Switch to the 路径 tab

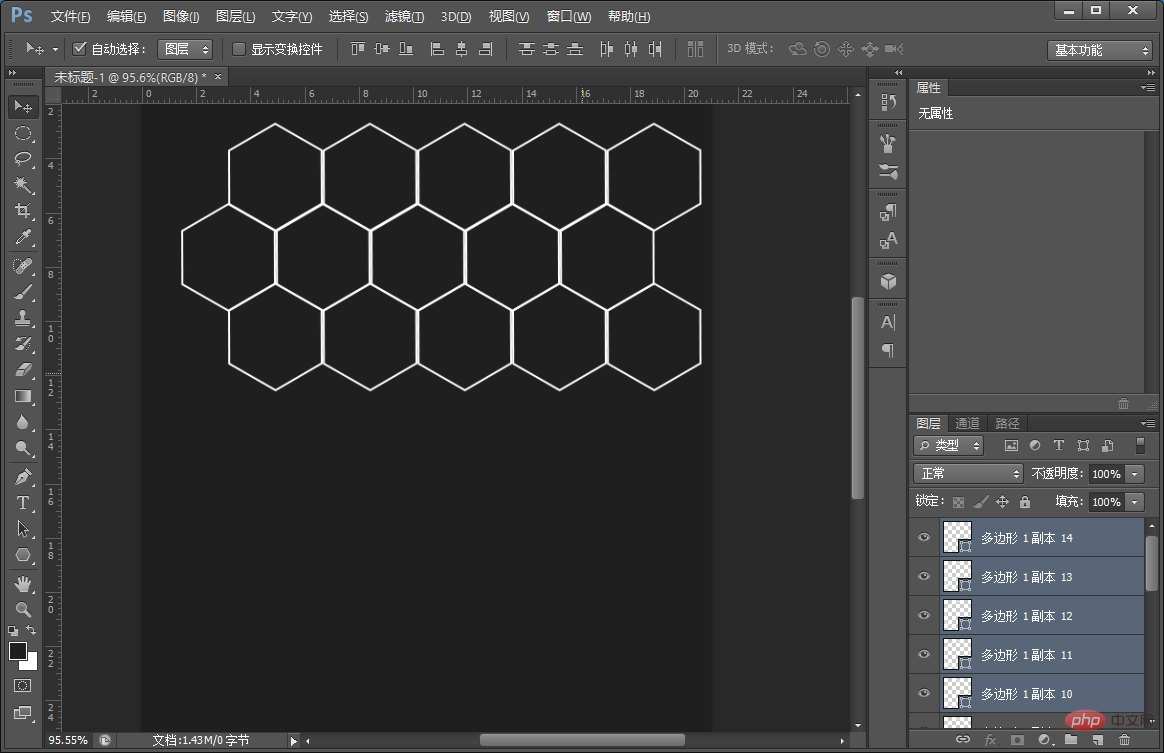coord(1007,423)
